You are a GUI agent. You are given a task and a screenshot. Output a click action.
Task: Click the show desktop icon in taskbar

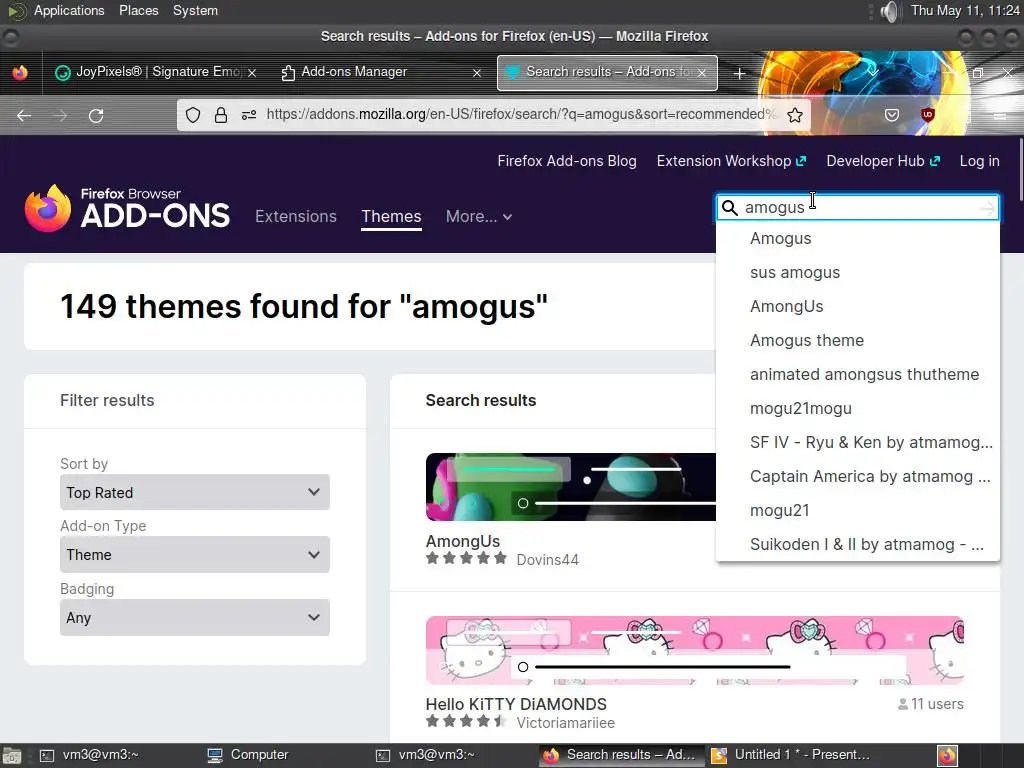(12, 756)
